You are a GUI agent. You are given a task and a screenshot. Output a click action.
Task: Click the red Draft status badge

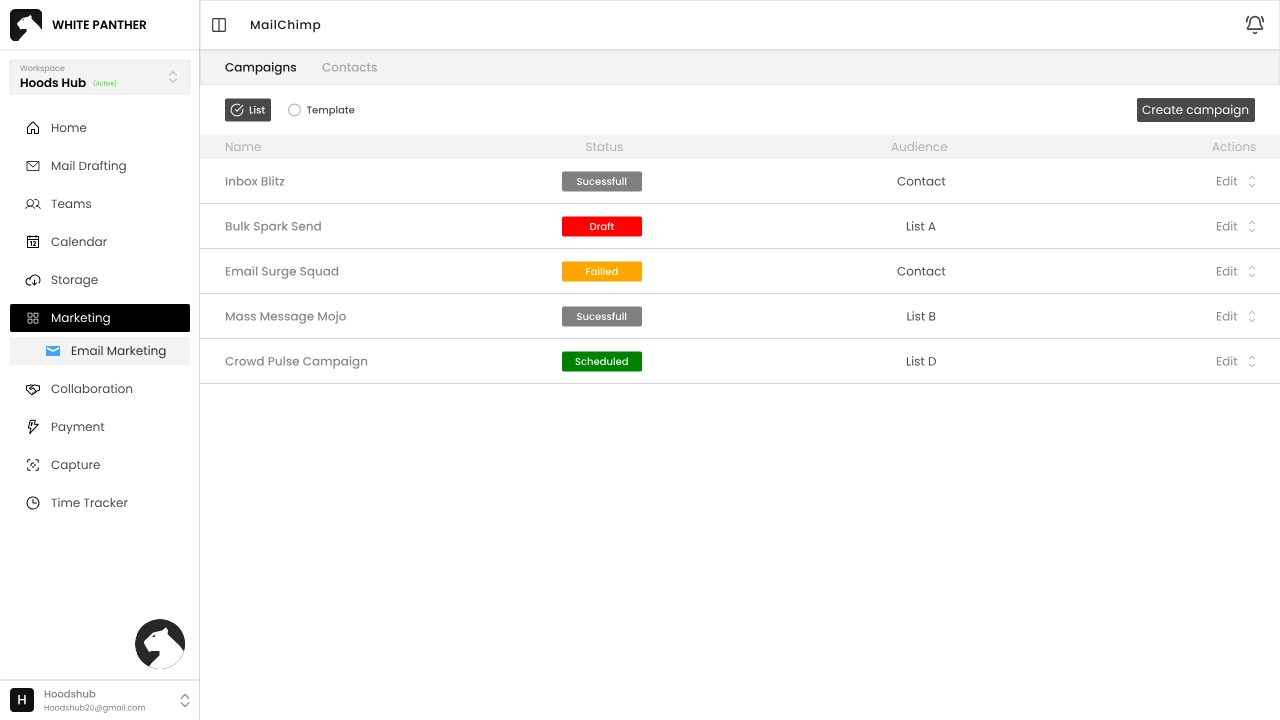tap(601, 227)
